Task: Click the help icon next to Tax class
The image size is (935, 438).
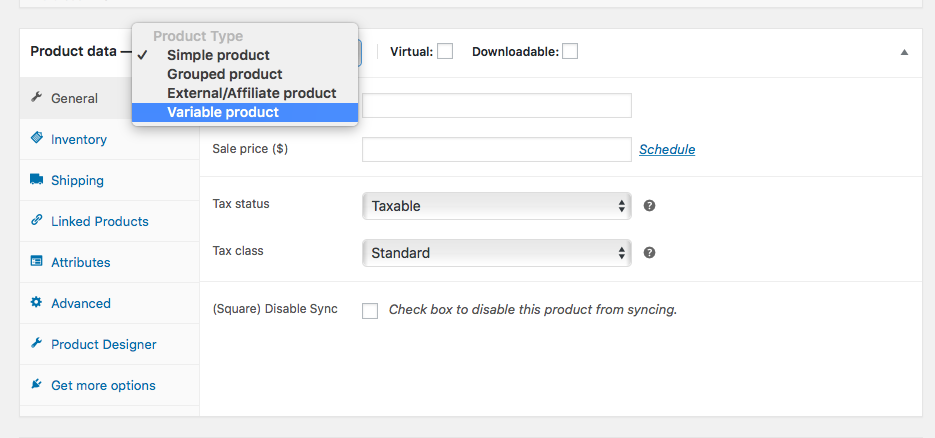Action: (x=649, y=253)
